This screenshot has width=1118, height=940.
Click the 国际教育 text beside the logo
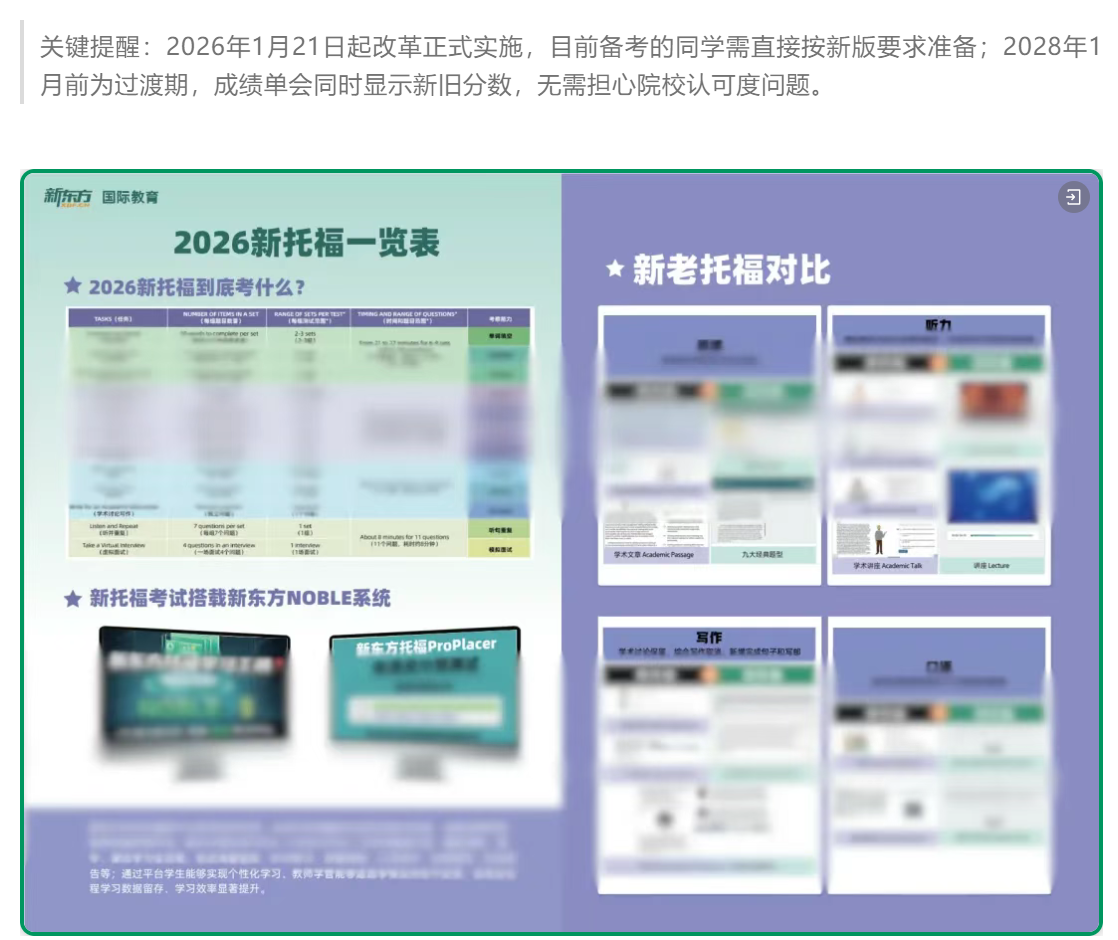(131, 197)
